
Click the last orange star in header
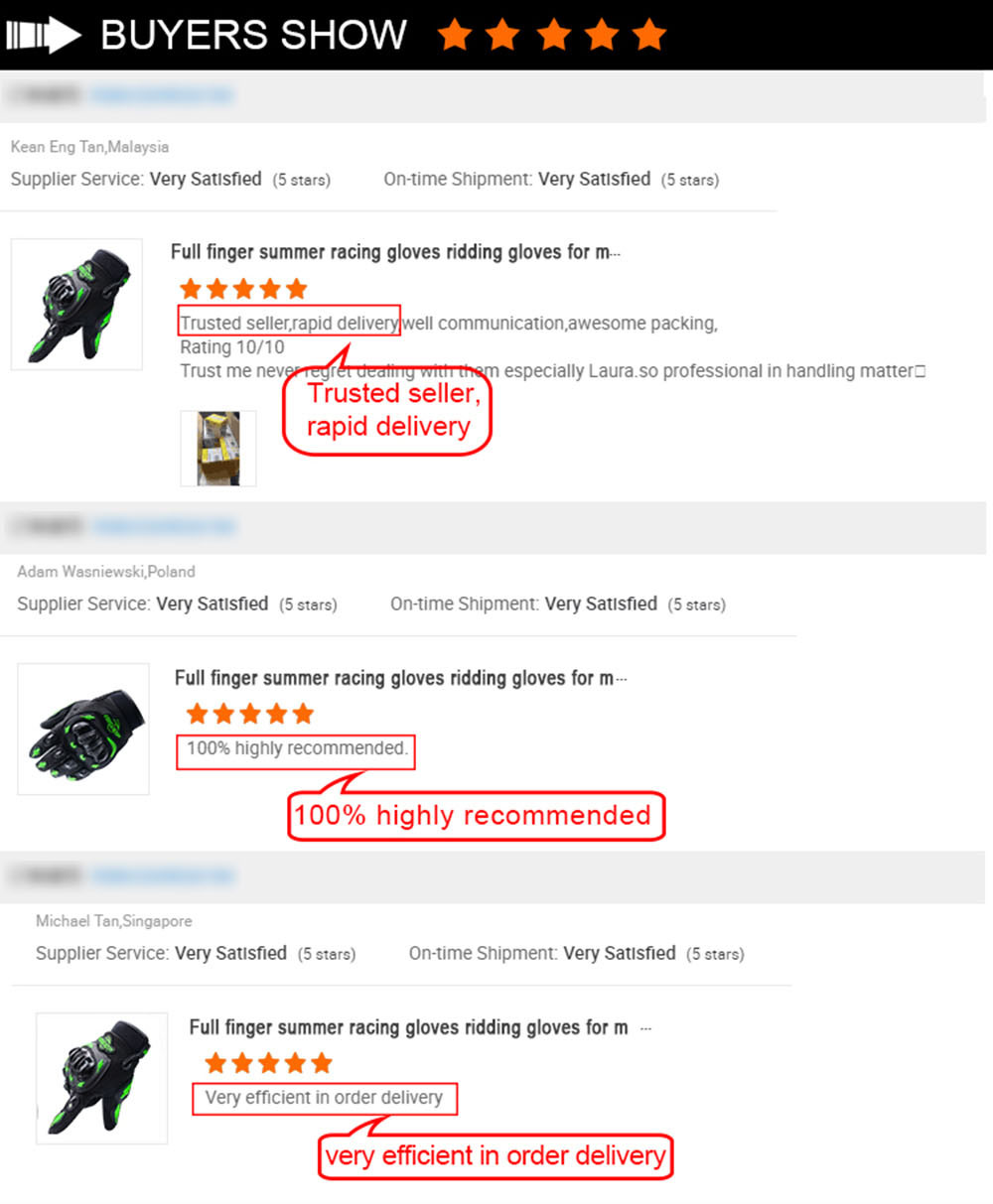[648, 34]
